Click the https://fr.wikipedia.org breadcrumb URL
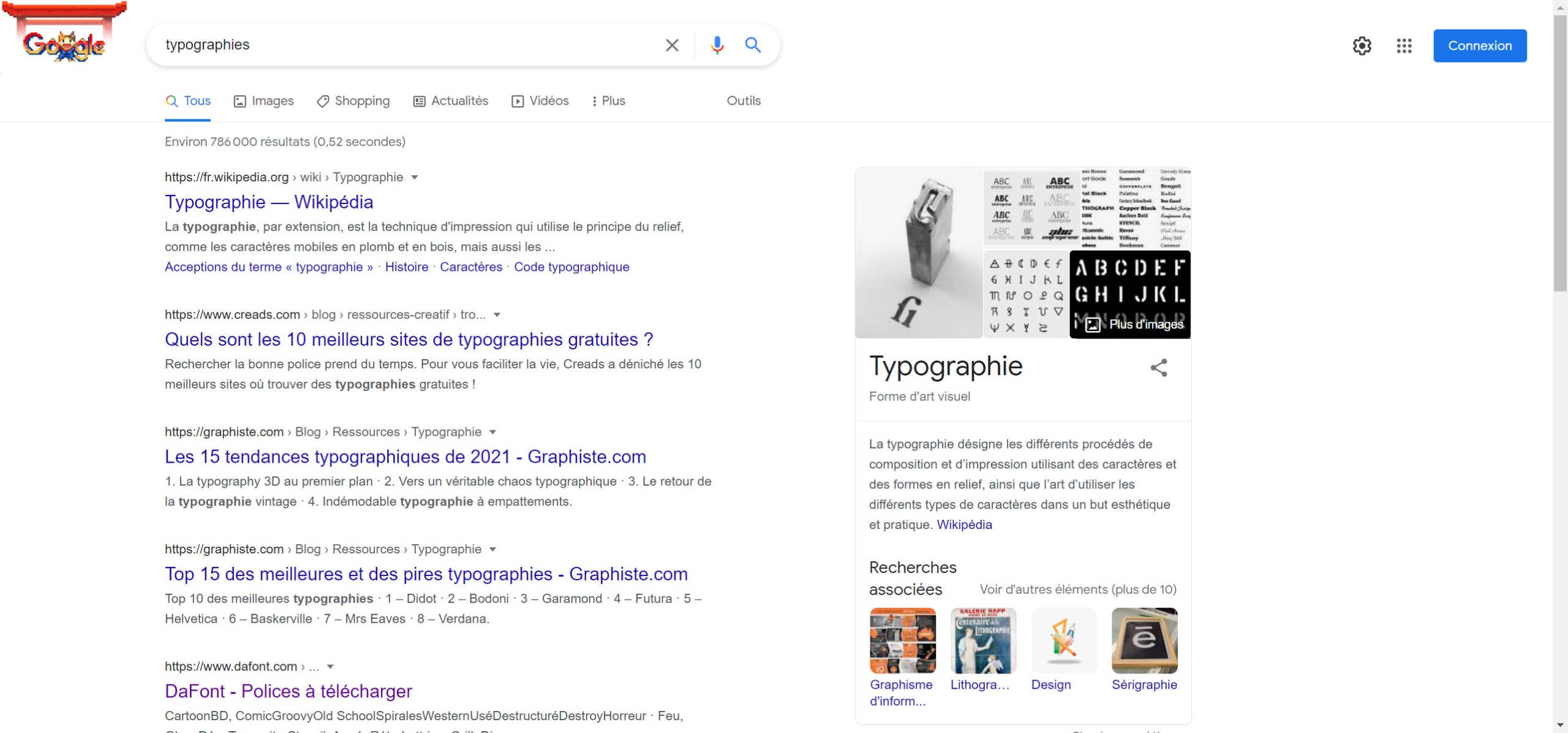The height and width of the screenshot is (733, 1568). point(227,178)
